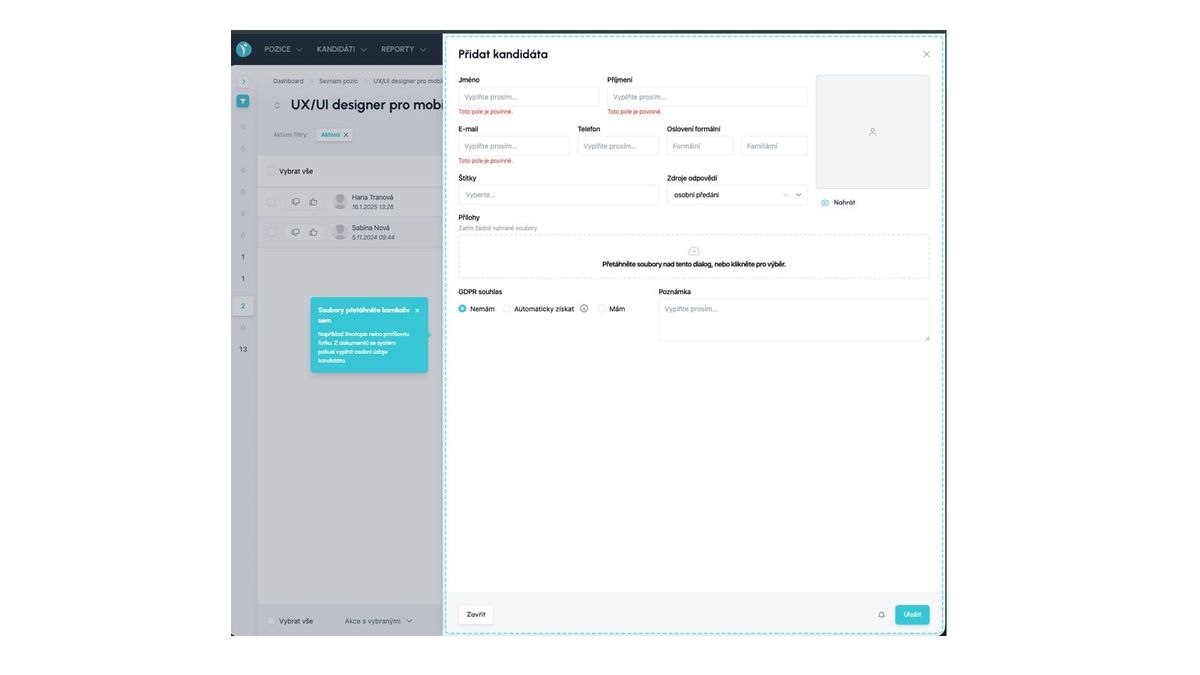
Task: Open the Reporty menu in navigation
Action: [x=402, y=49]
